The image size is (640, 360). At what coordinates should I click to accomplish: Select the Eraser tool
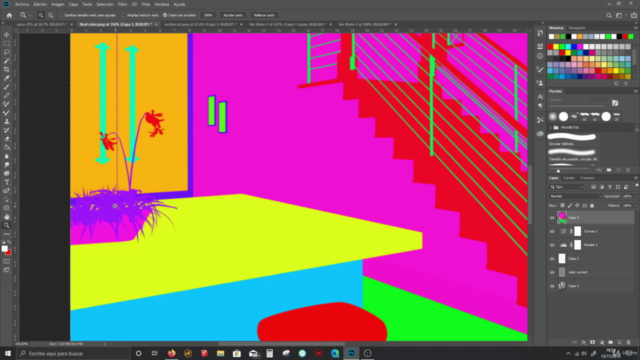click(x=7, y=139)
